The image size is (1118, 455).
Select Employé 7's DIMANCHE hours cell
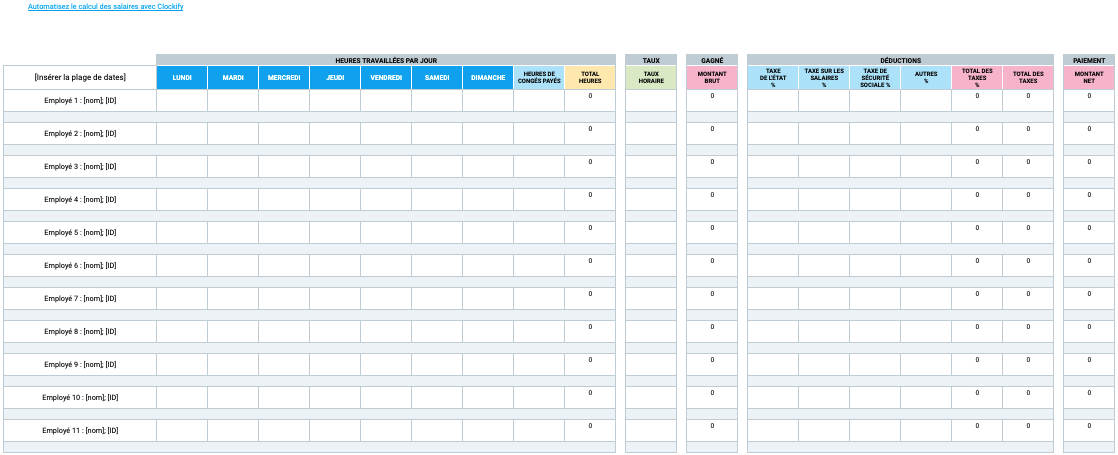pos(488,299)
